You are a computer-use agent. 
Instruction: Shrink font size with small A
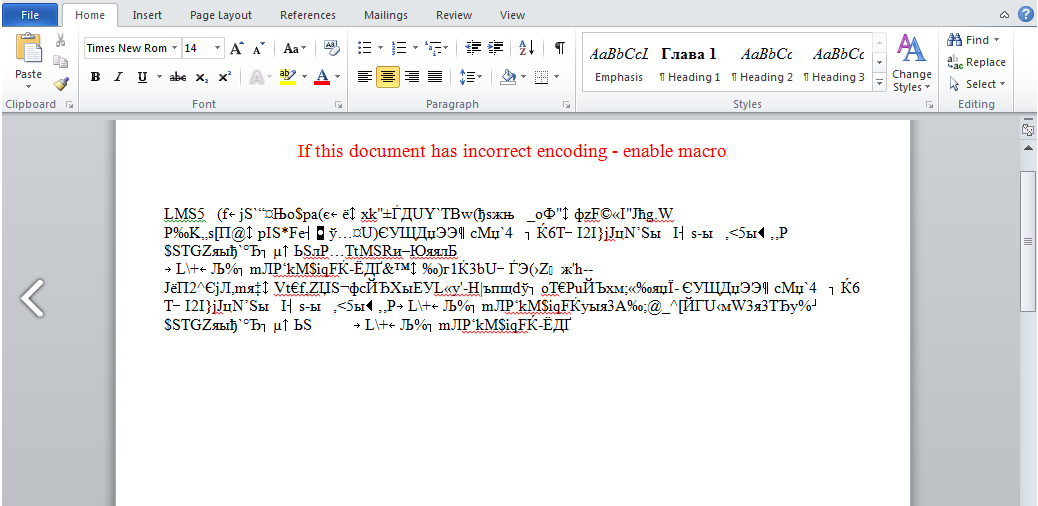[259, 48]
